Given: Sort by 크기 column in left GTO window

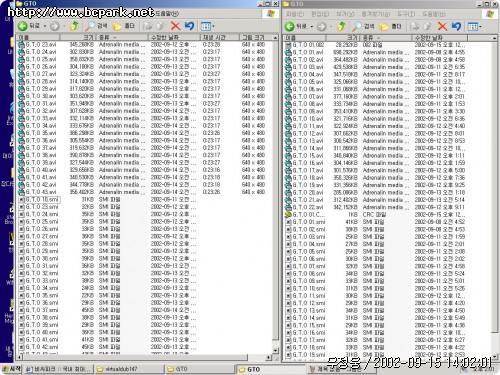Looking at the screenshot, I should pos(78,37).
